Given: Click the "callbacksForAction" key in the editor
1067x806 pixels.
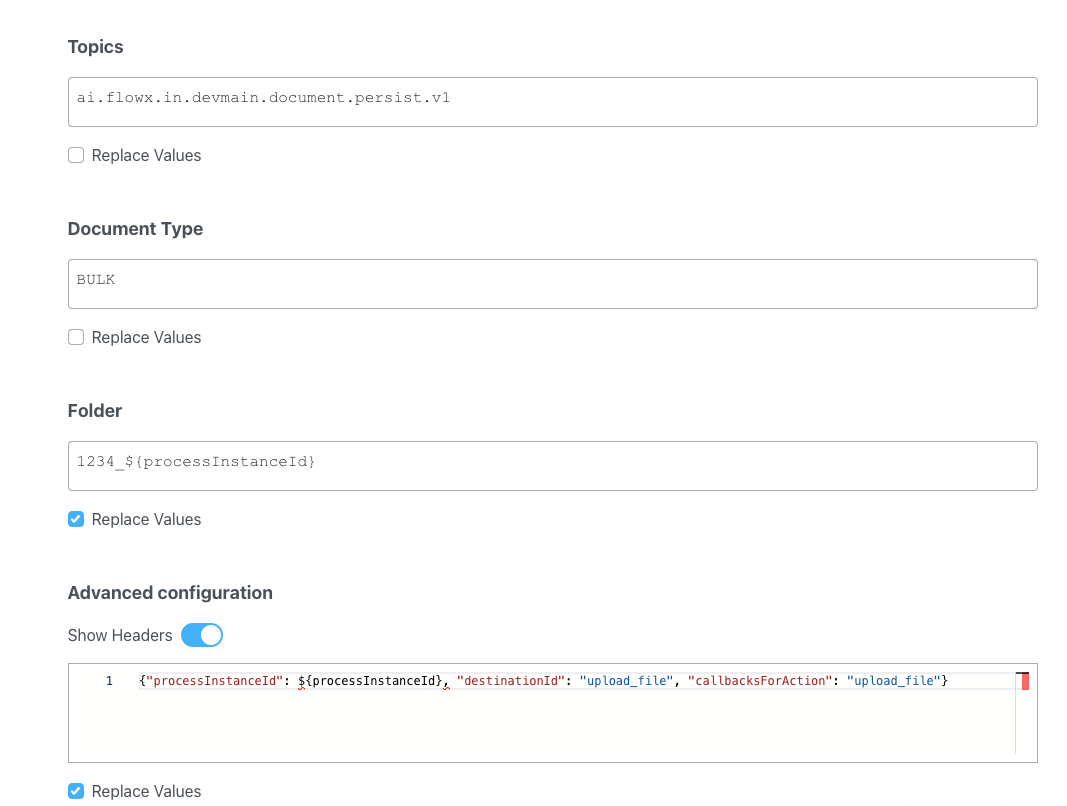Looking at the screenshot, I should click(760, 681).
